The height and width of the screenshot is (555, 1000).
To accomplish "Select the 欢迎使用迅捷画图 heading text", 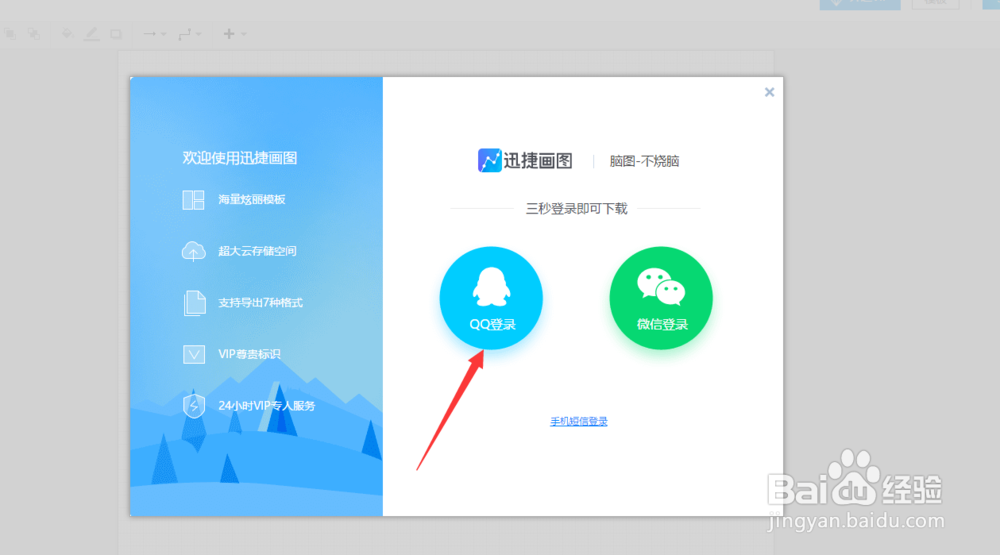I will tap(240, 158).
